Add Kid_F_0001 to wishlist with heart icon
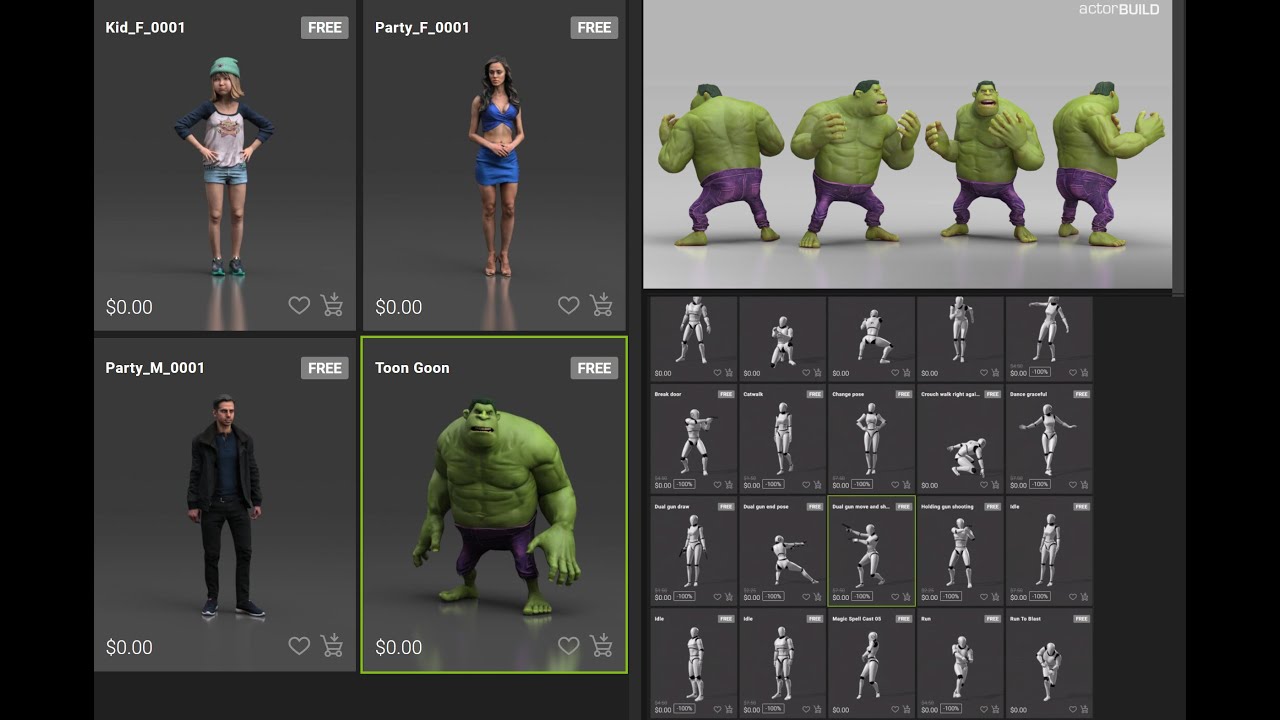Viewport: 1280px width, 720px height. tap(299, 306)
